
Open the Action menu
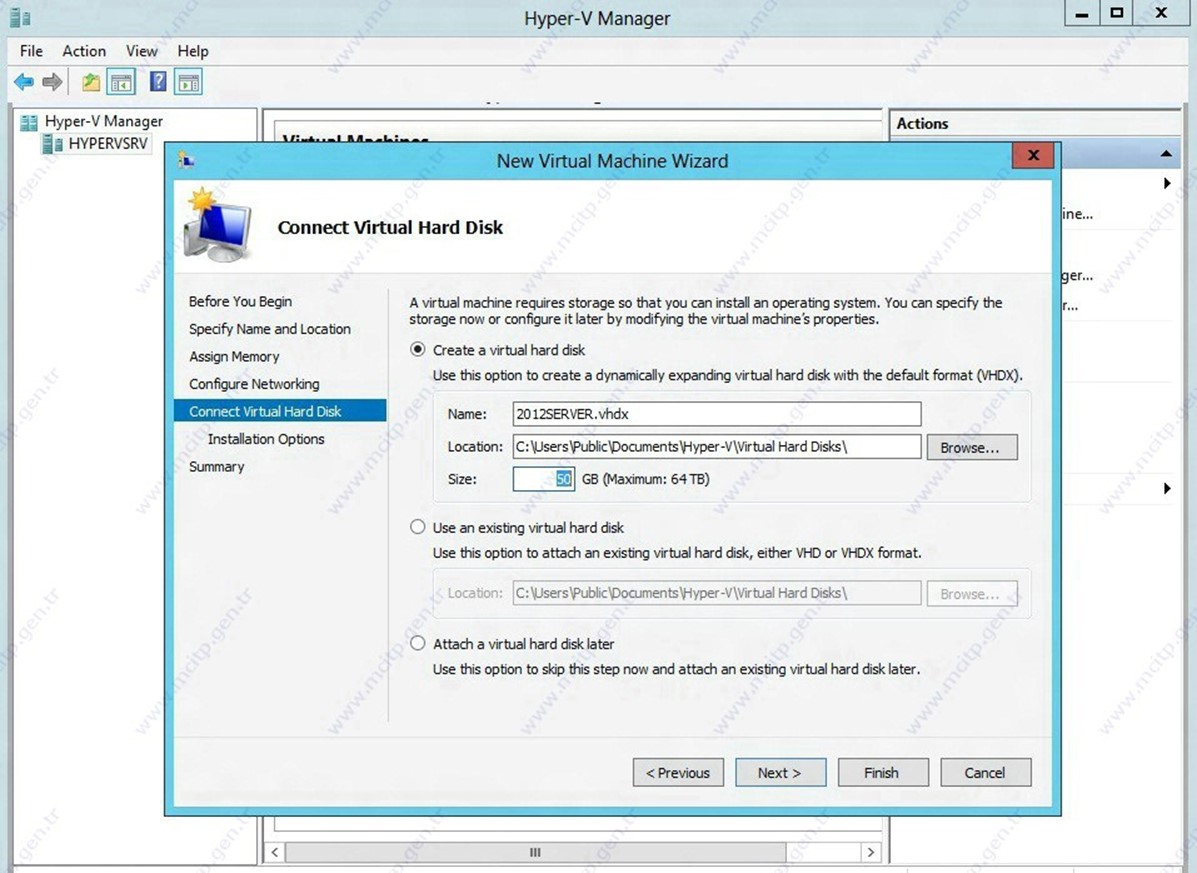pyautogui.click(x=84, y=51)
